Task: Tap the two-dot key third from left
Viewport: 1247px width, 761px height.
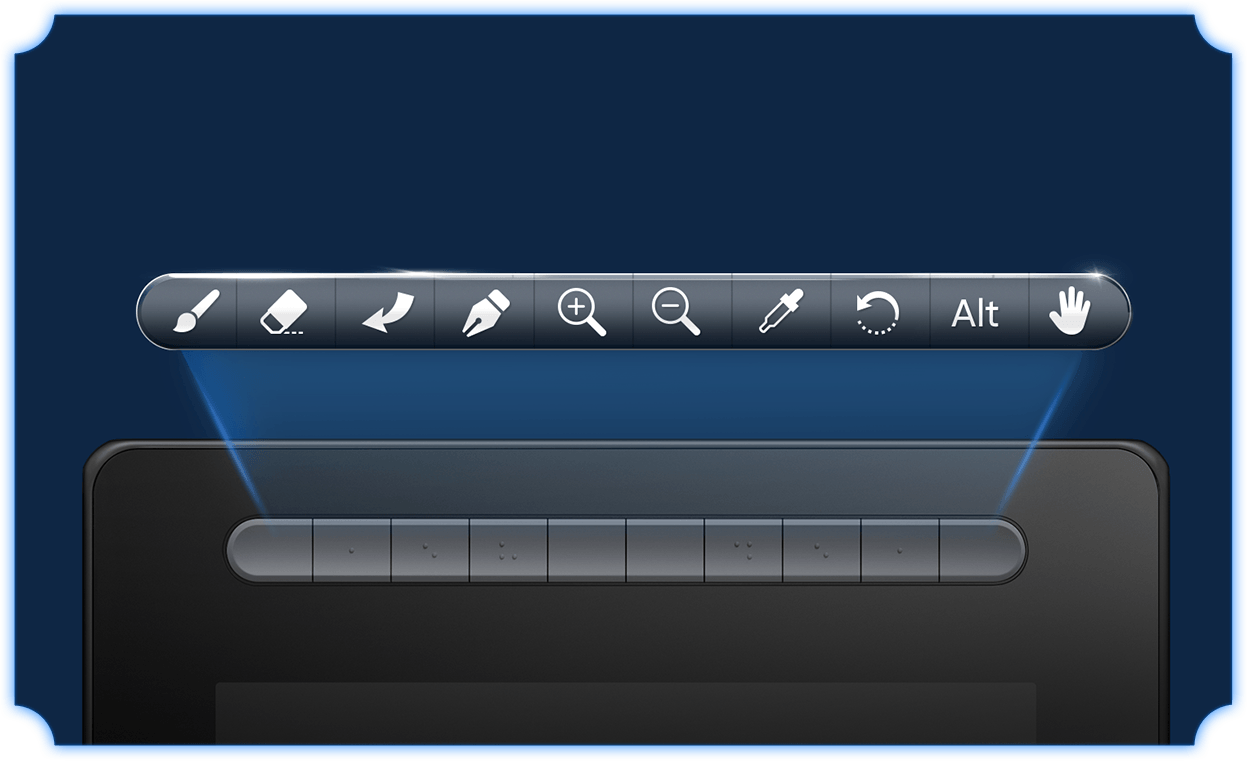Action: [430, 550]
